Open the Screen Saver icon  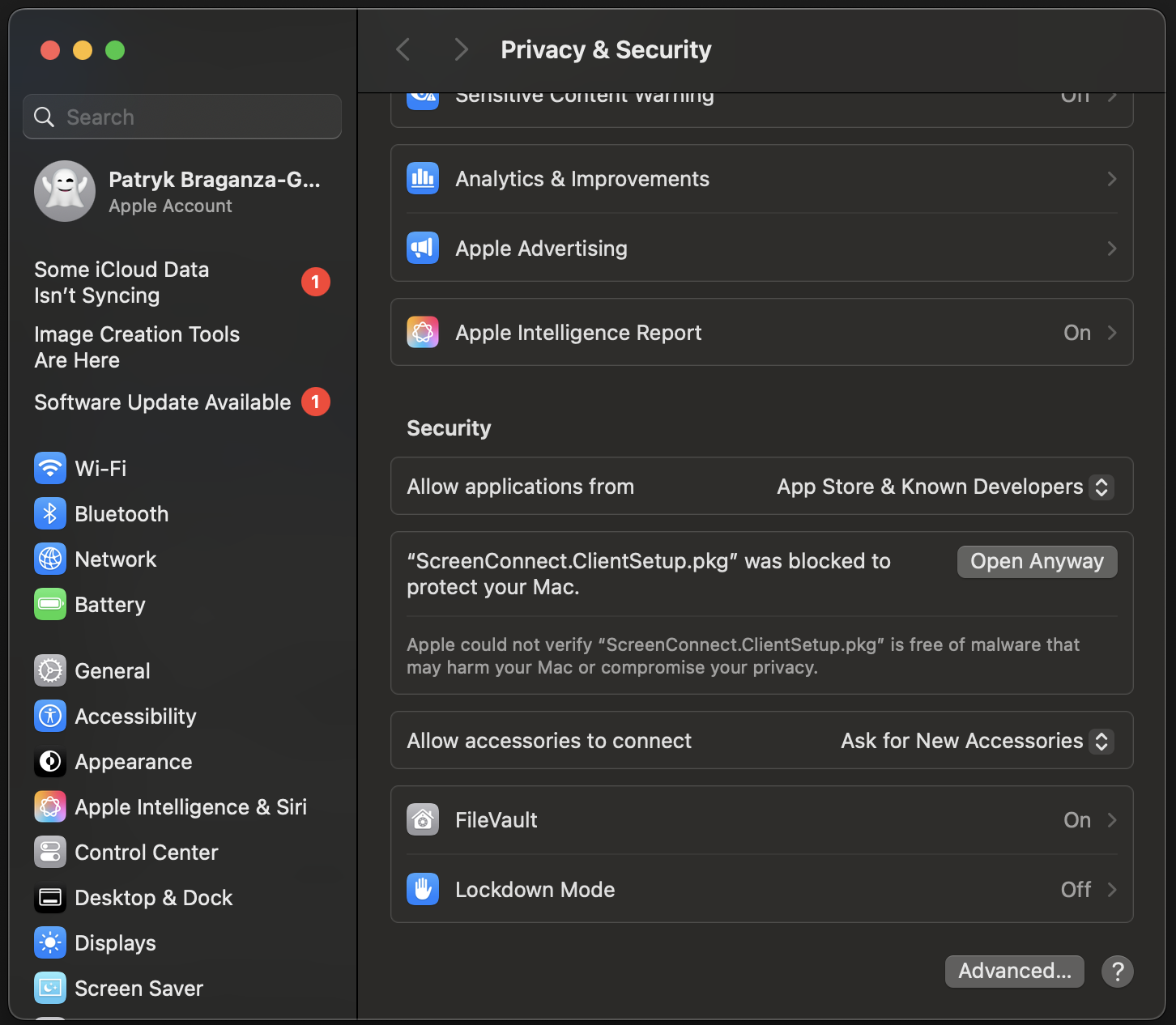(50, 988)
